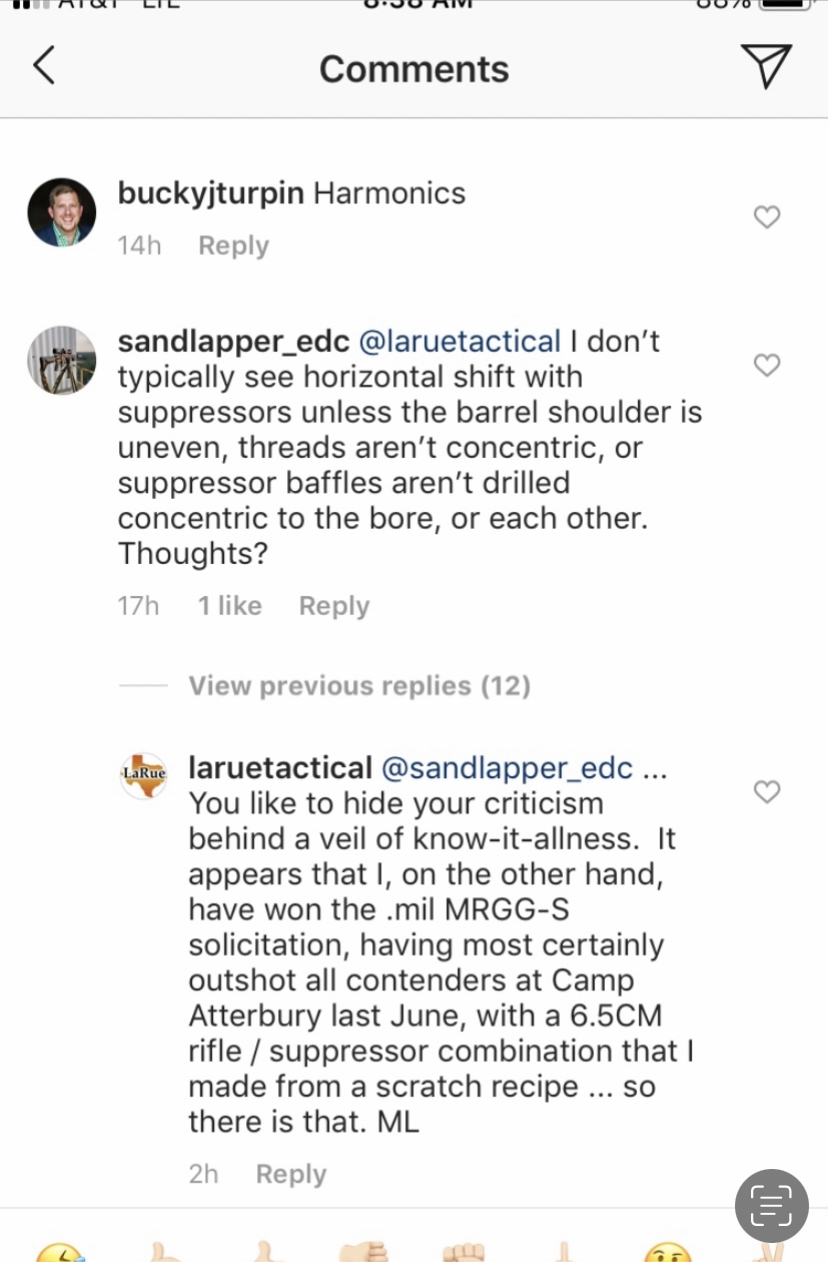Go back using the back arrow
Viewport: 828px width, 1262px height.
[x=43, y=67]
